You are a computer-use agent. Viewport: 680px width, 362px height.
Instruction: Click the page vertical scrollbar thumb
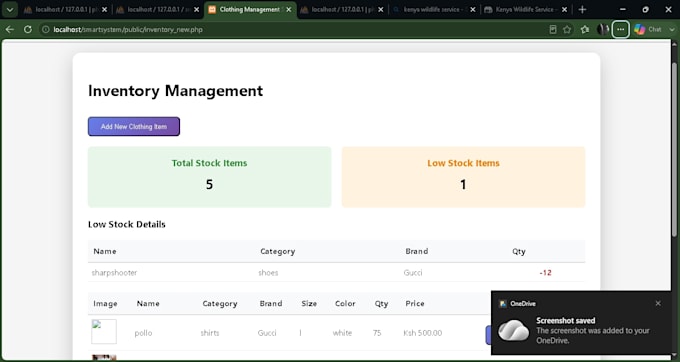[x=674, y=150]
